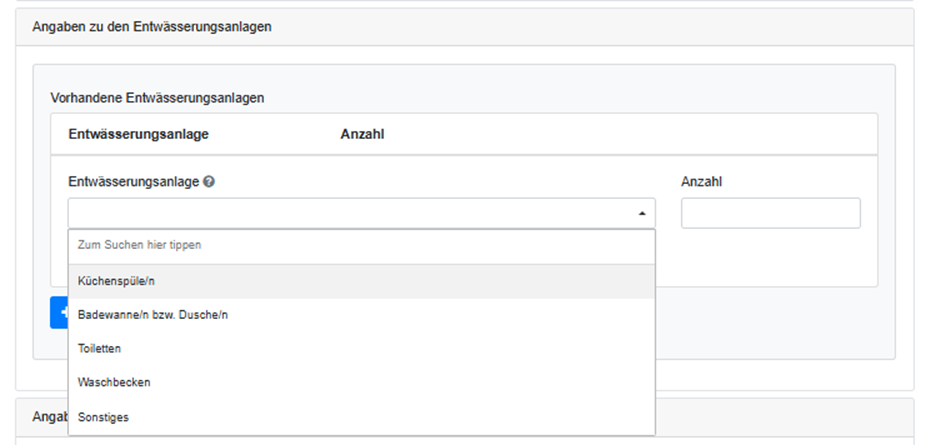Image resolution: width=926 pixels, height=445 pixels.
Task: Click help icon beside Entwässerungsanlage label
Action: click(209, 182)
